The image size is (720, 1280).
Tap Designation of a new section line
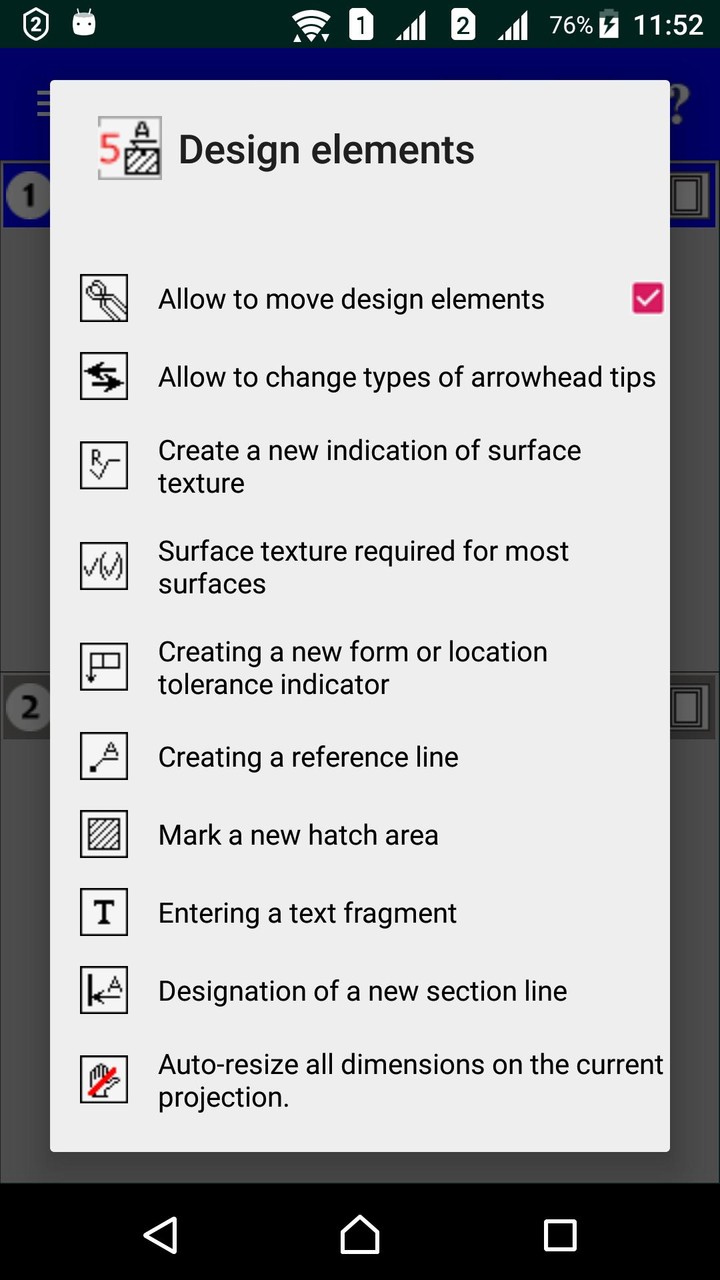tap(362, 991)
